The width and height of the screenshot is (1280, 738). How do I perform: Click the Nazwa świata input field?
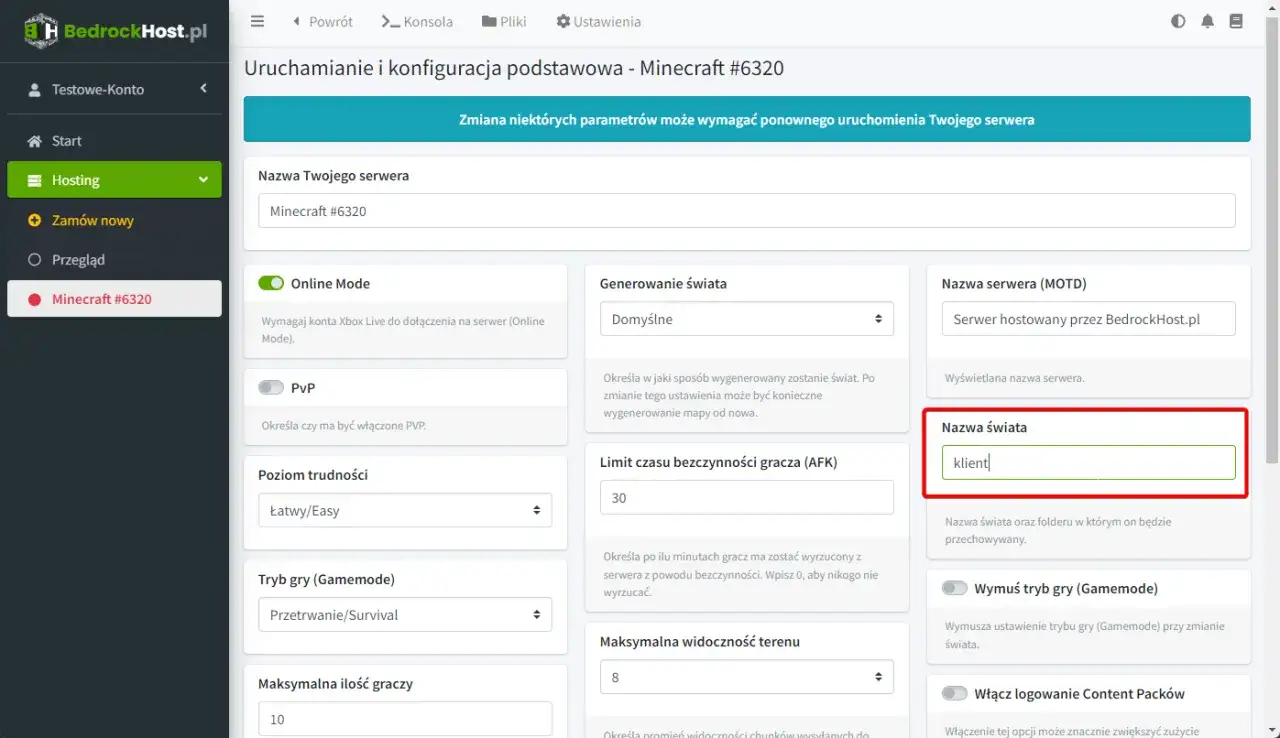point(1088,462)
